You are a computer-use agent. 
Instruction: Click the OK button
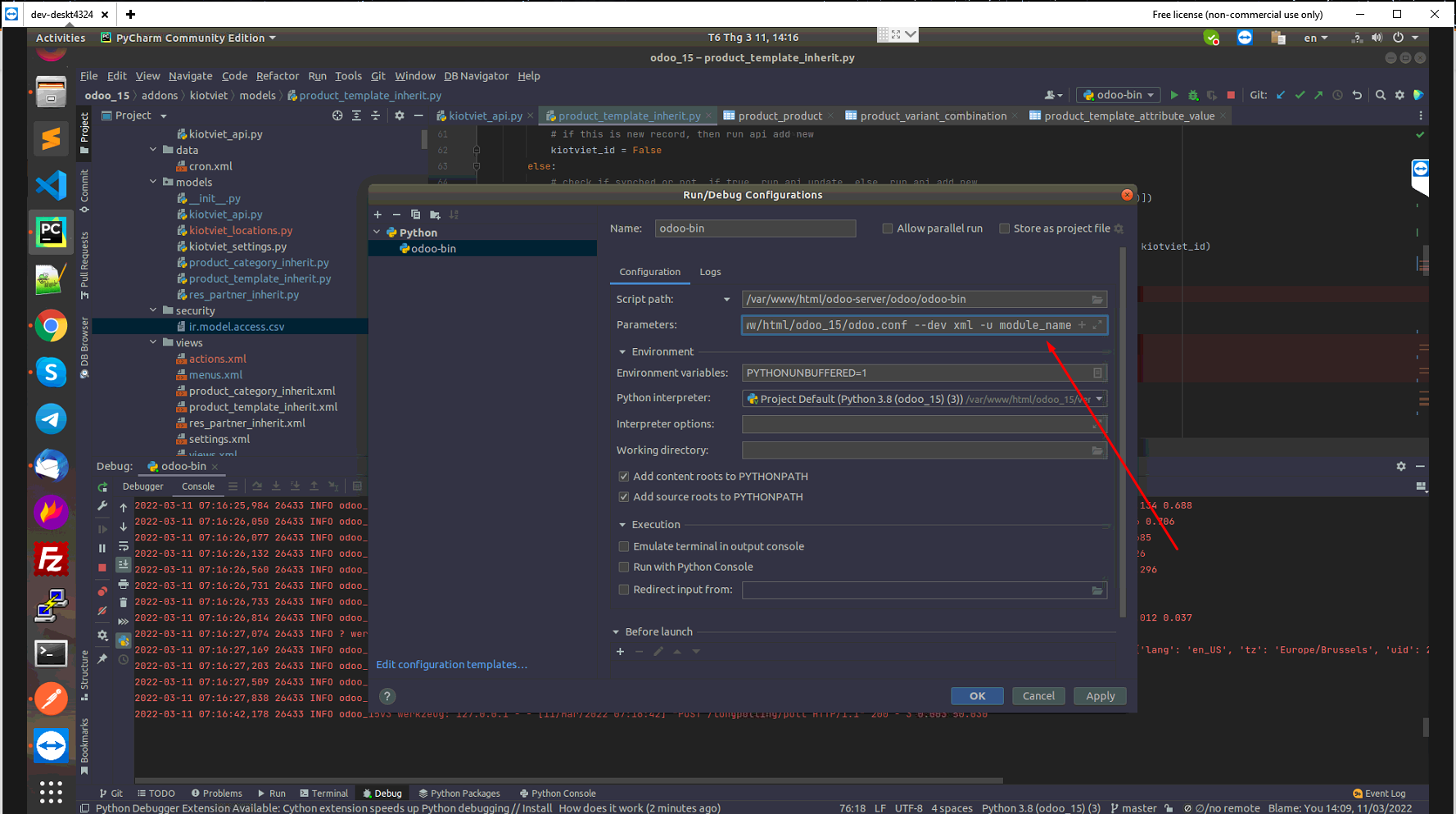pyautogui.click(x=977, y=696)
